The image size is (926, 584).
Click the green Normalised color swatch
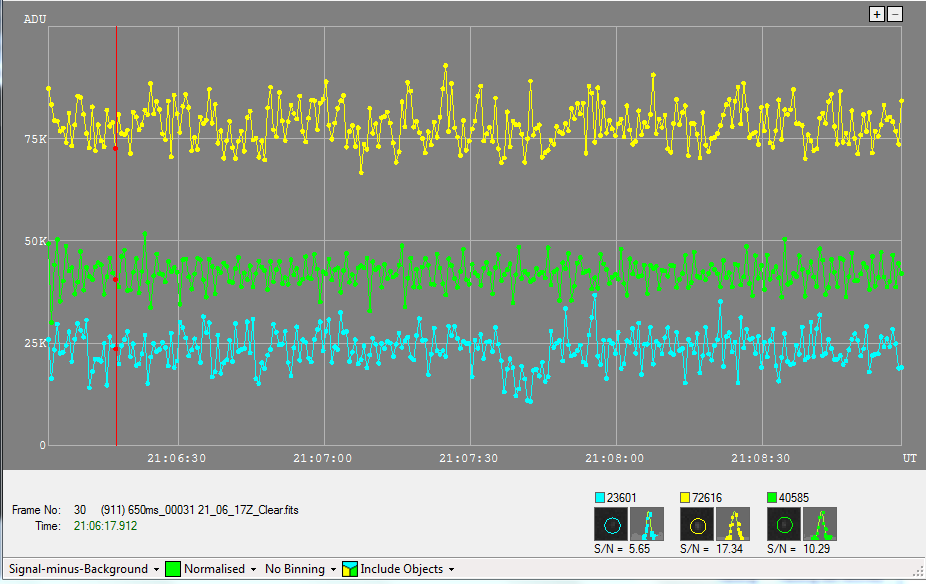[172, 569]
